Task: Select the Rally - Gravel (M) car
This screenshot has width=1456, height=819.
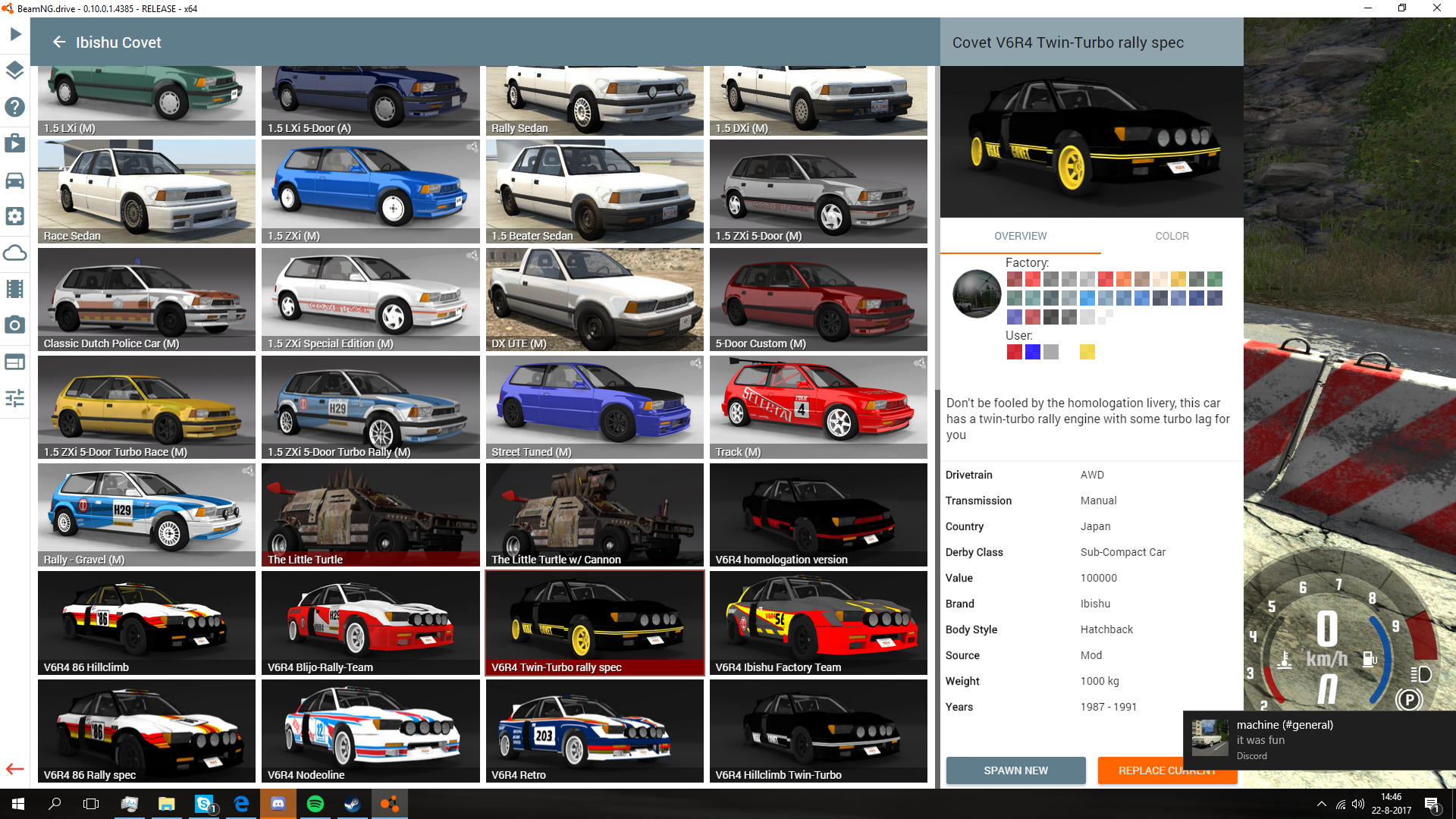Action: [x=146, y=515]
